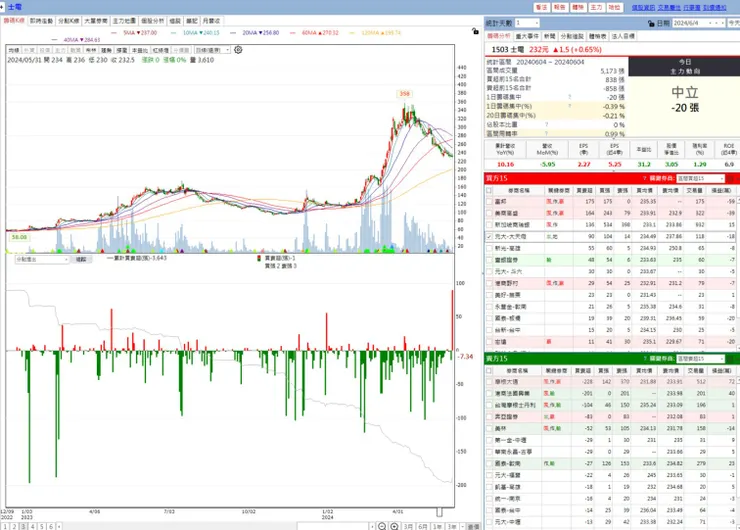Open the 主力地圖 tab
The height and width of the screenshot is (530, 740).
click(x=124, y=21)
